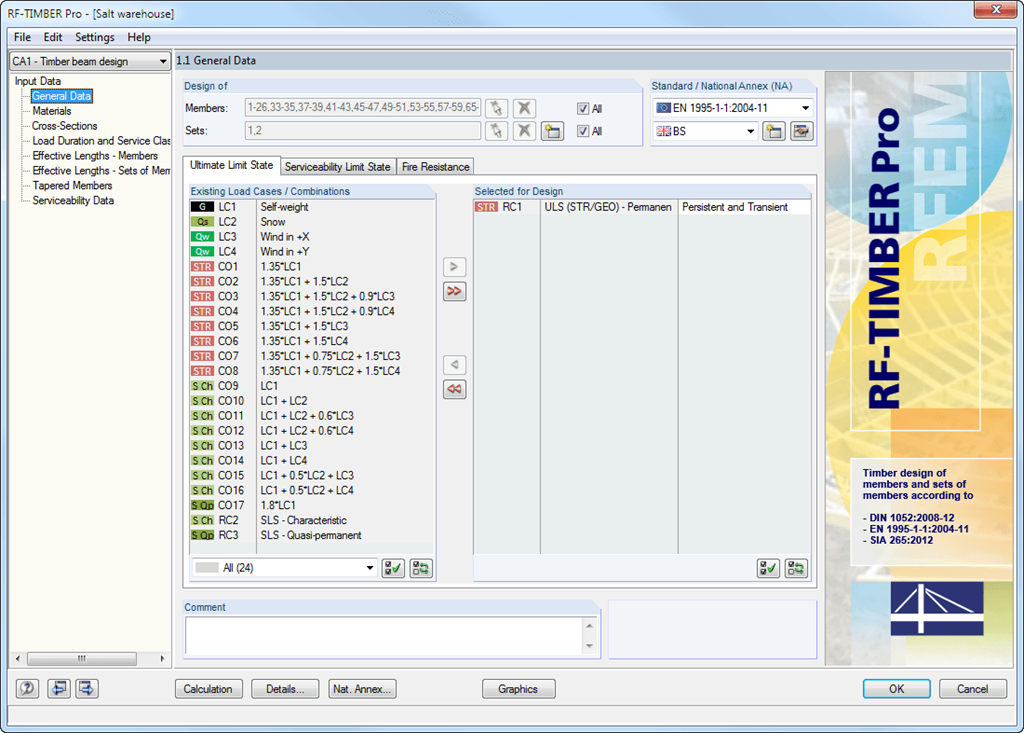The image size is (1024, 733).
Task: Select LC2 Snow load case row
Action: [x=312, y=222]
